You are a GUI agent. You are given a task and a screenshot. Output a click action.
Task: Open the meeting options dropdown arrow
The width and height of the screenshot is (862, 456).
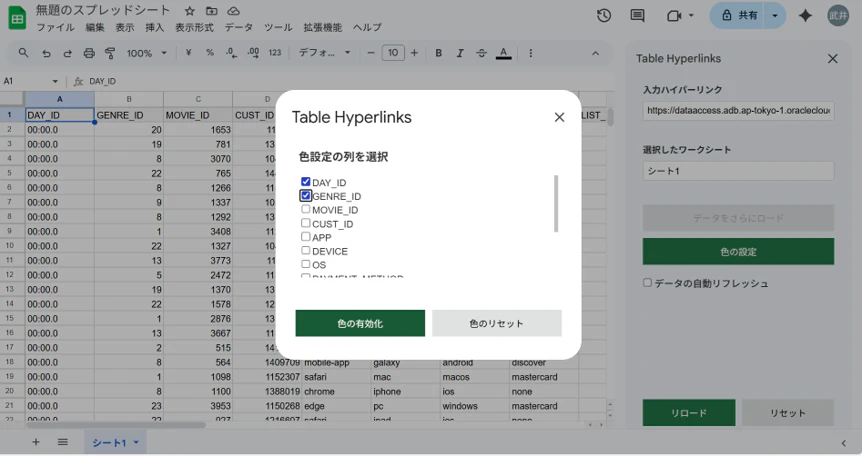[691, 15]
